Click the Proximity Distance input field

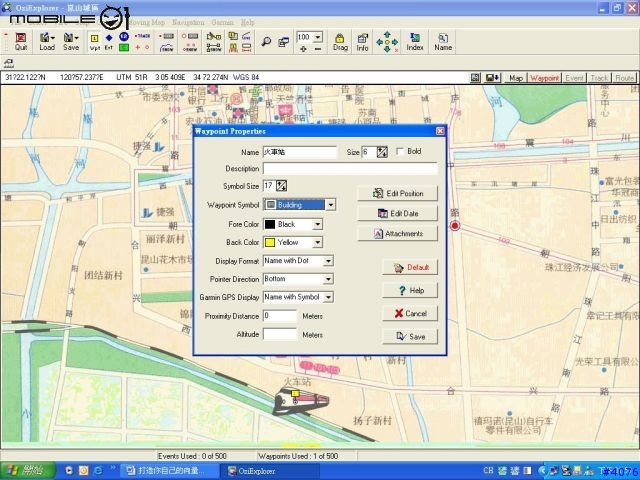[x=280, y=316]
